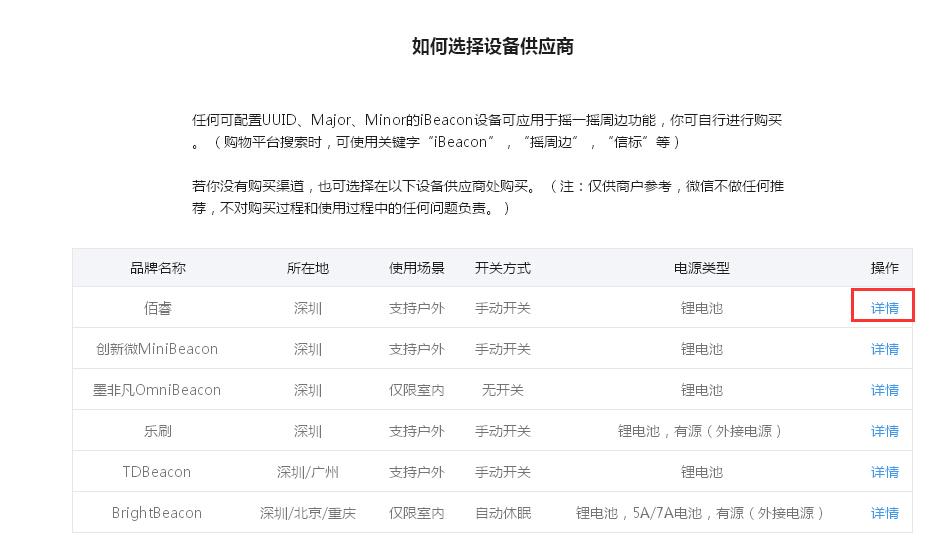
Task: Click 深圳/广州 location cell
Action: (307, 472)
